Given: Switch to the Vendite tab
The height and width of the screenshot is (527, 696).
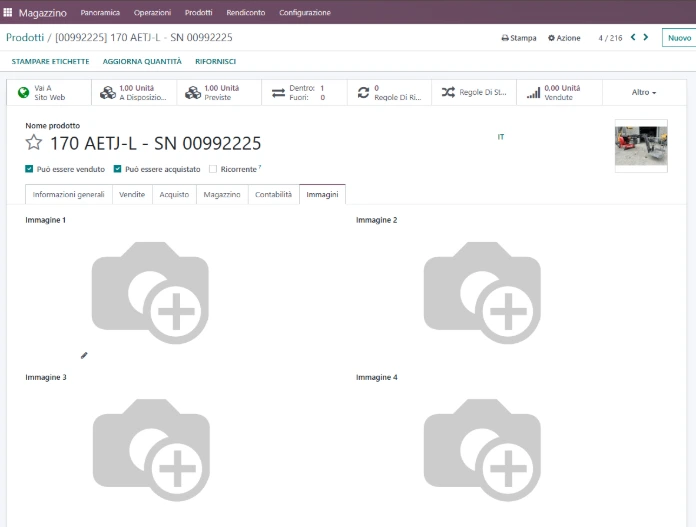Looking at the screenshot, I should coord(132,194).
